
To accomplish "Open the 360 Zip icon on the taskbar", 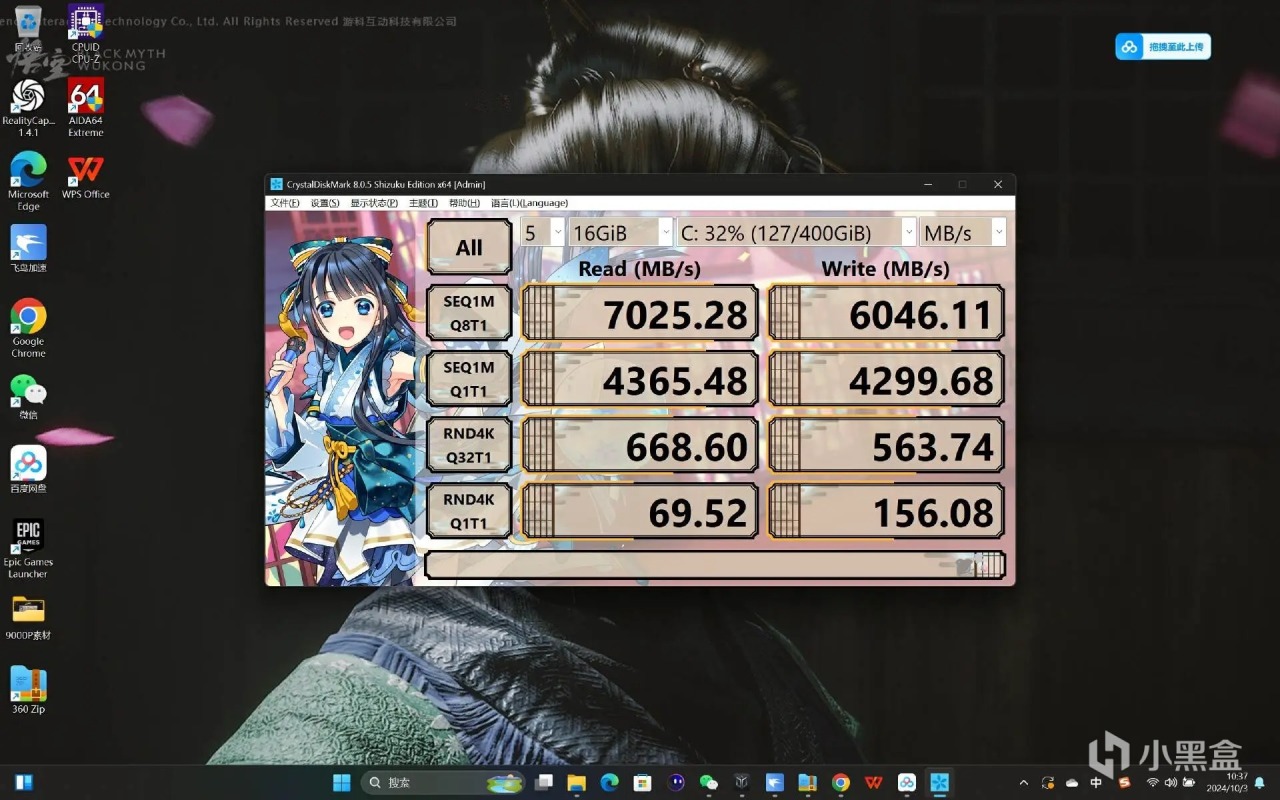I will pos(808,782).
